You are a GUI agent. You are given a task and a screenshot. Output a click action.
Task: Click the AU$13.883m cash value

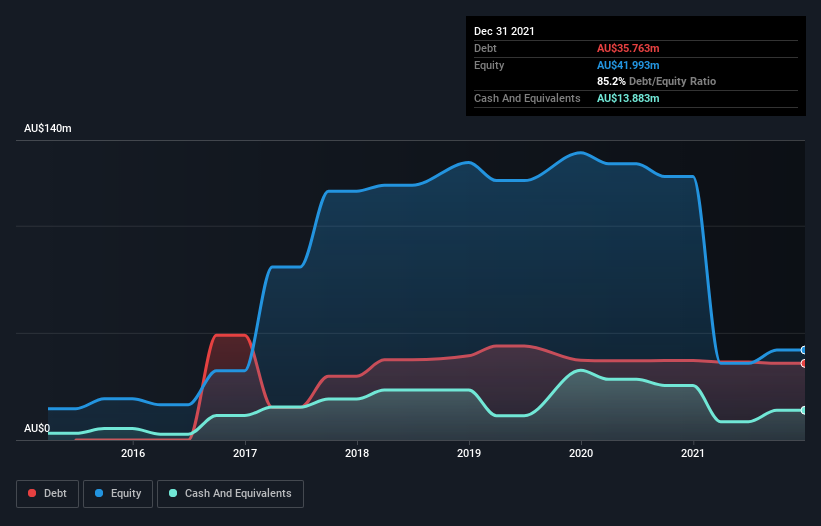628,98
